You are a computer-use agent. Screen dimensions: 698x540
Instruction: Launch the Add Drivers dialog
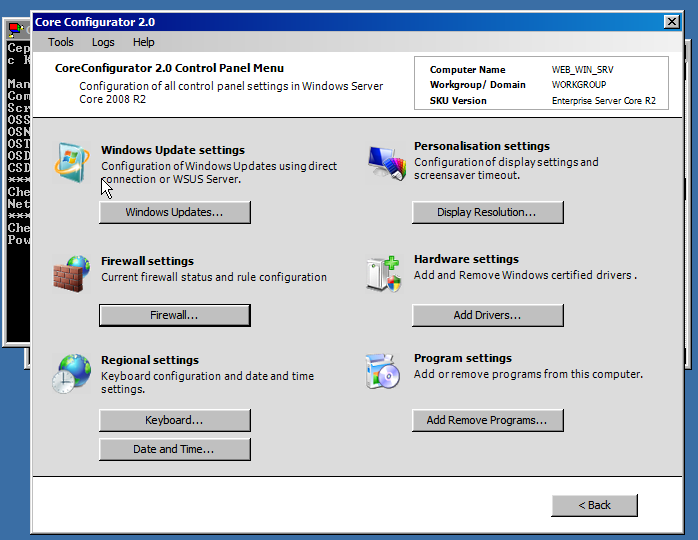[x=487, y=315]
